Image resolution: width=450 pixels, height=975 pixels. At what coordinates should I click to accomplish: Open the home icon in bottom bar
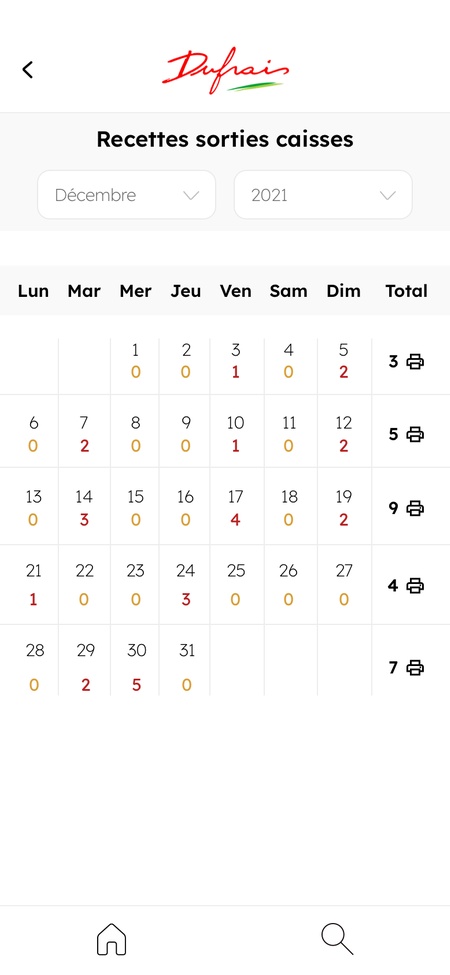111,939
